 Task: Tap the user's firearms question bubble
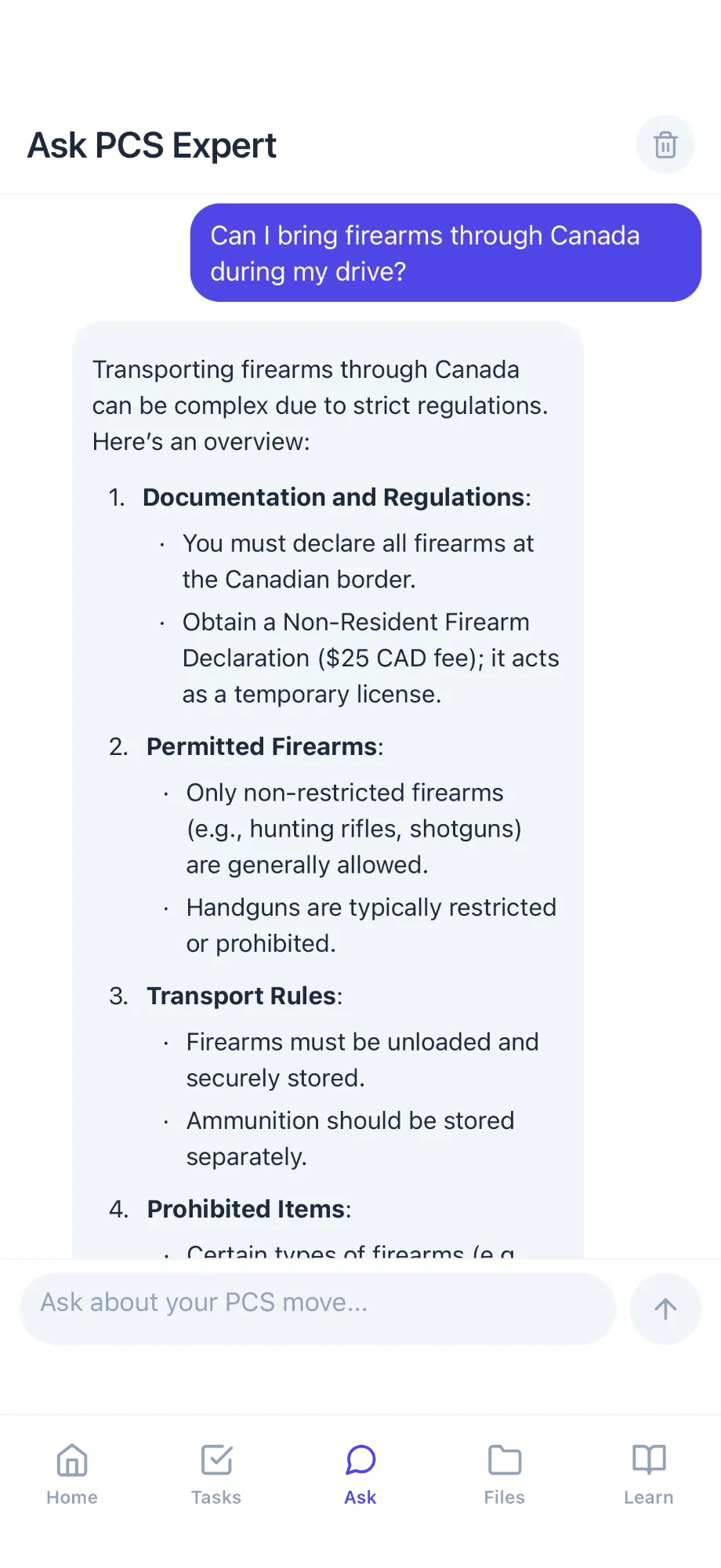point(445,252)
